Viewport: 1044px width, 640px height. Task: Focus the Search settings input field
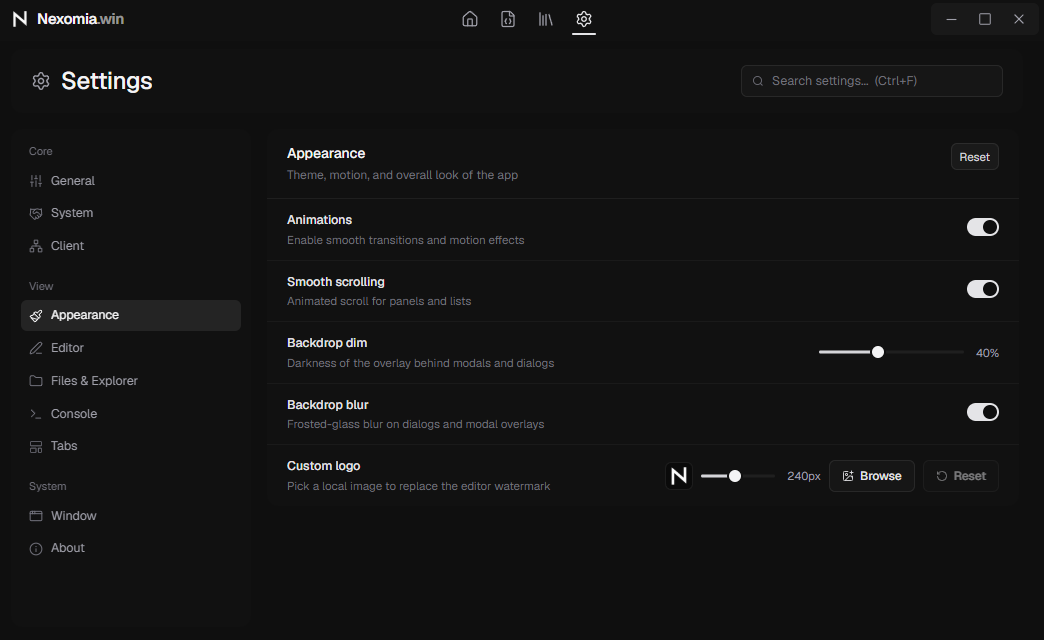pyautogui.click(x=872, y=81)
